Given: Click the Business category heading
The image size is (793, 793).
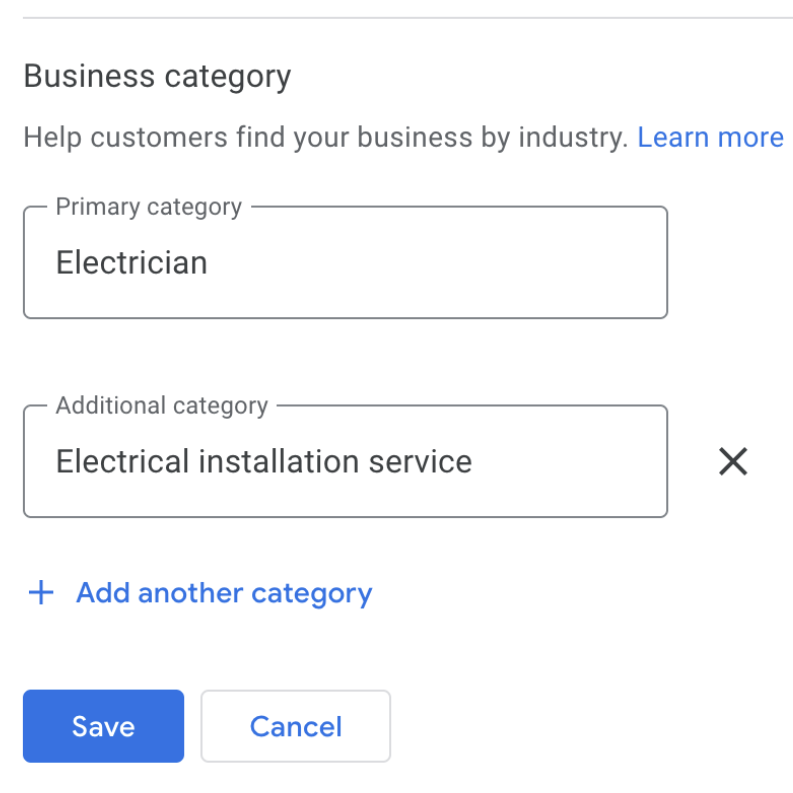Looking at the screenshot, I should tap(157, 77).
